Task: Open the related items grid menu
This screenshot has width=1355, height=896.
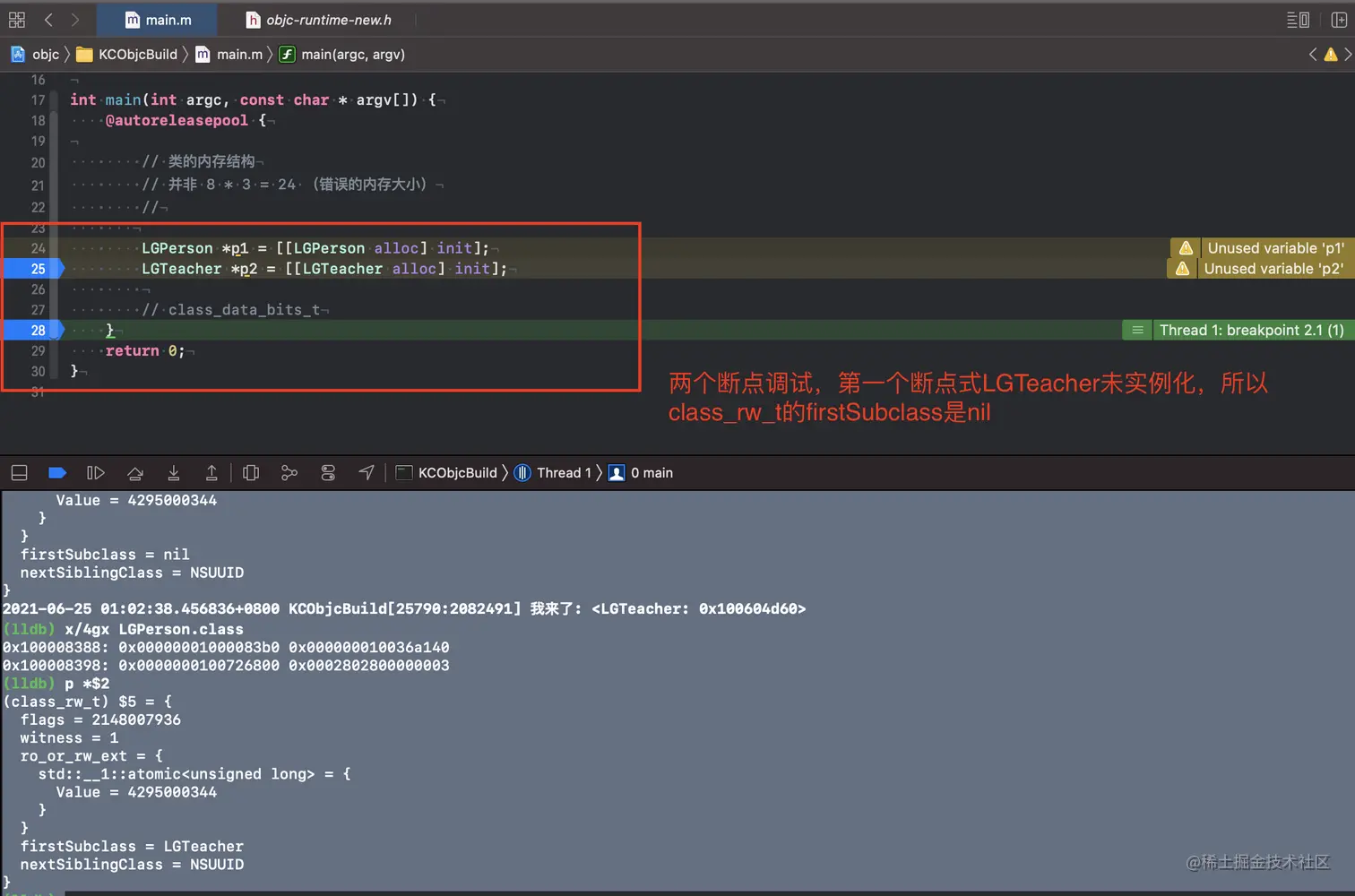Action: pos(17,19)
